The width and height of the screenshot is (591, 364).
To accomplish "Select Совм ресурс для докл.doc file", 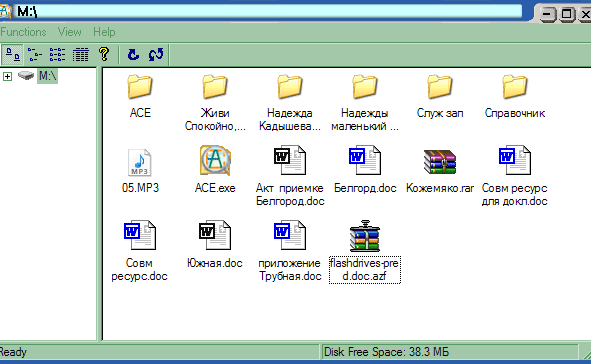I will (514, 176).
